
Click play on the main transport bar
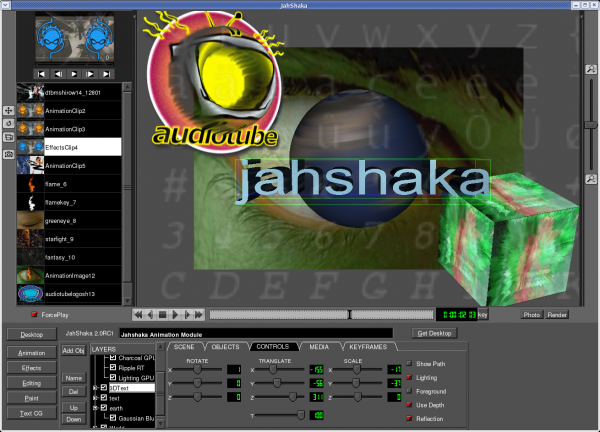174,315
